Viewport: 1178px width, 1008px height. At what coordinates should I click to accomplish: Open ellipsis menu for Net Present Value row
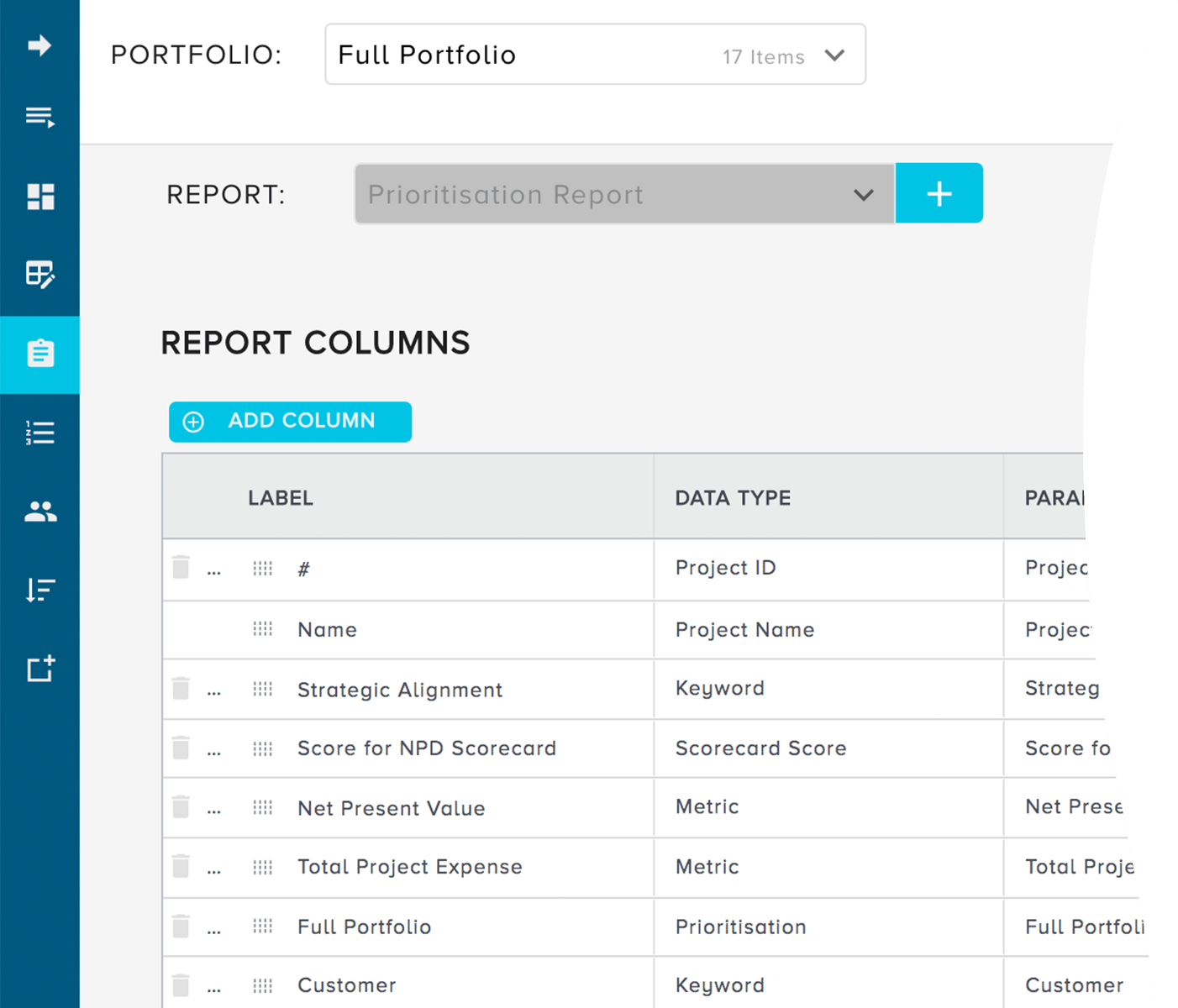(214, 810)
